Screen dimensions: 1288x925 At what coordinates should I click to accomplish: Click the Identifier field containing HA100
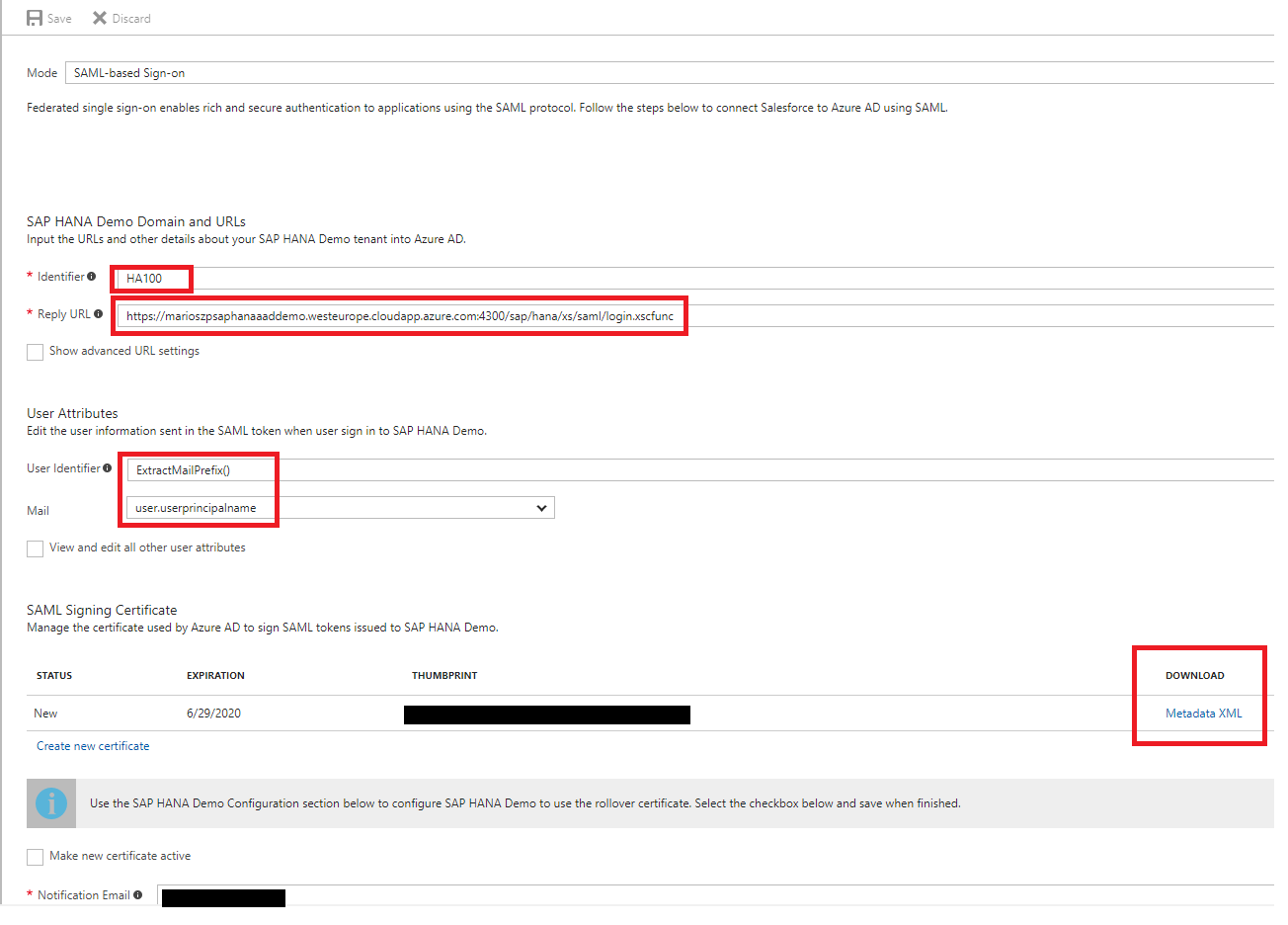tap(695, 279)
